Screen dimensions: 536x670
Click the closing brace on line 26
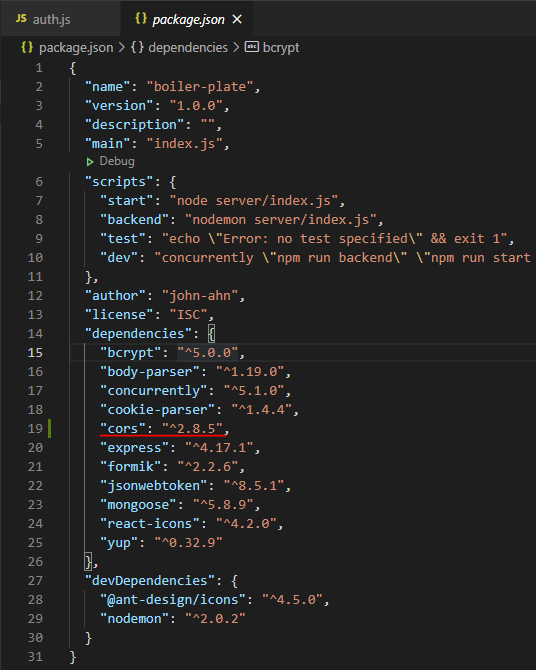[88, 561]
